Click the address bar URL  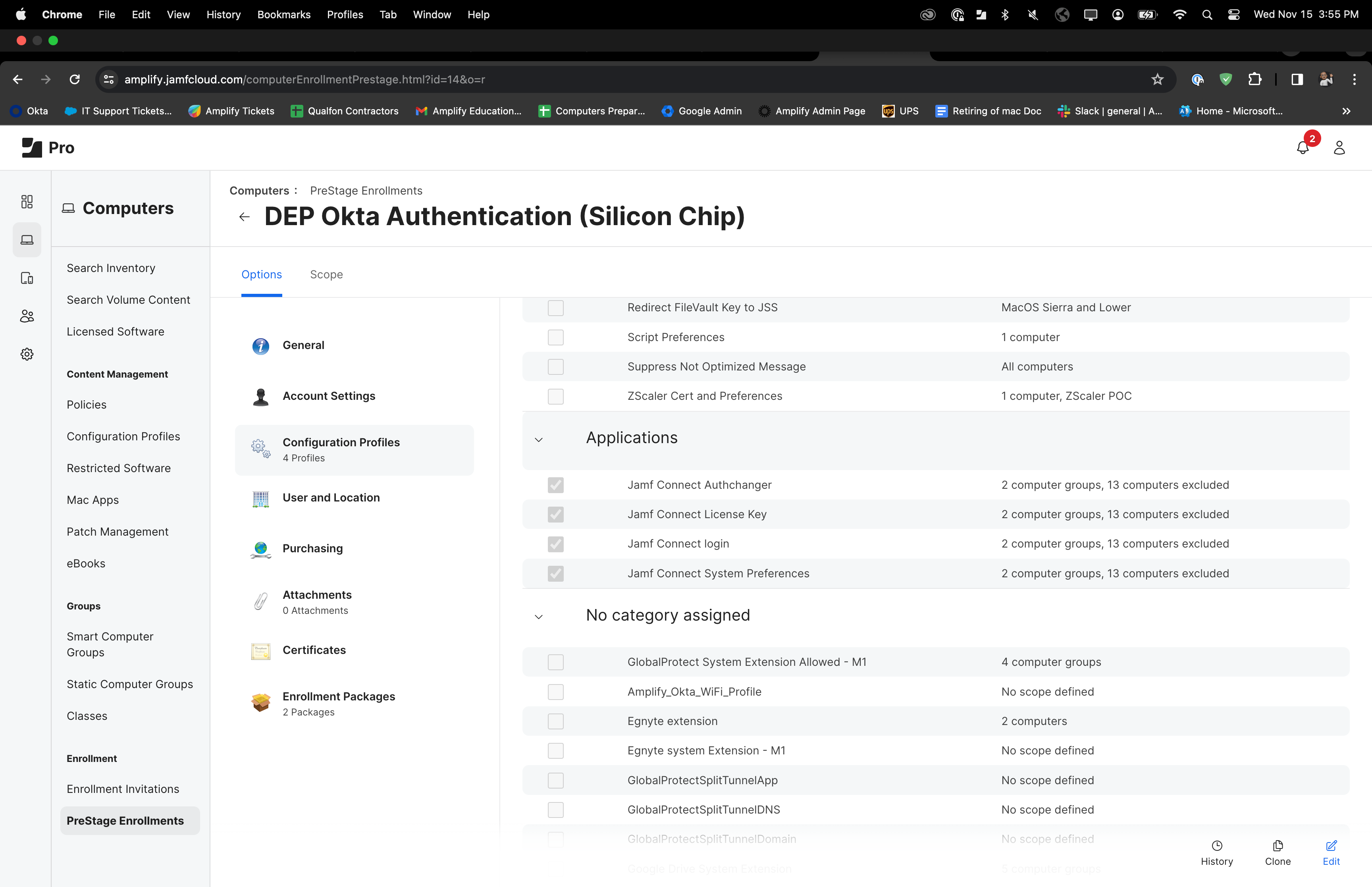[304, 79]
